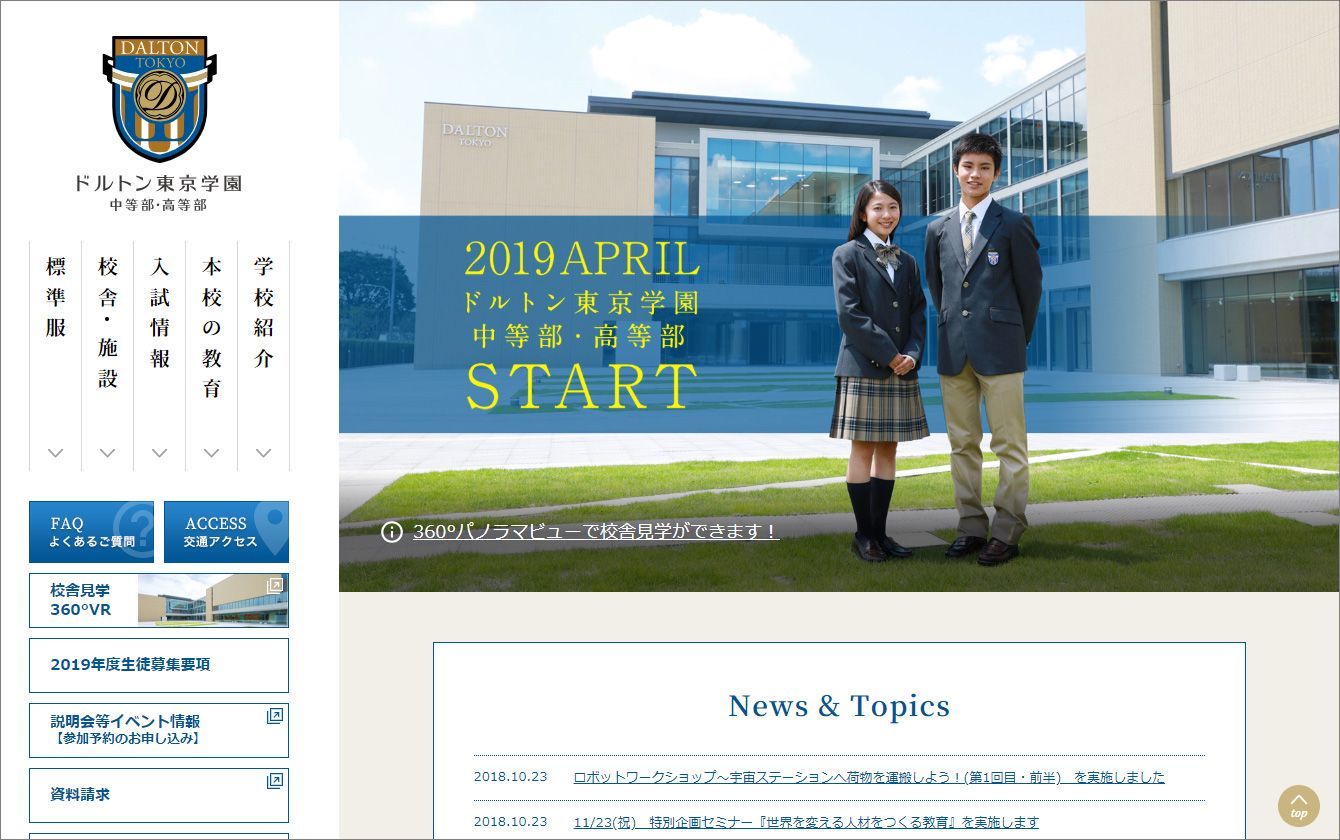Open the ロボットワークショップ news article link

pyautogui.click(x=868, y=777)
